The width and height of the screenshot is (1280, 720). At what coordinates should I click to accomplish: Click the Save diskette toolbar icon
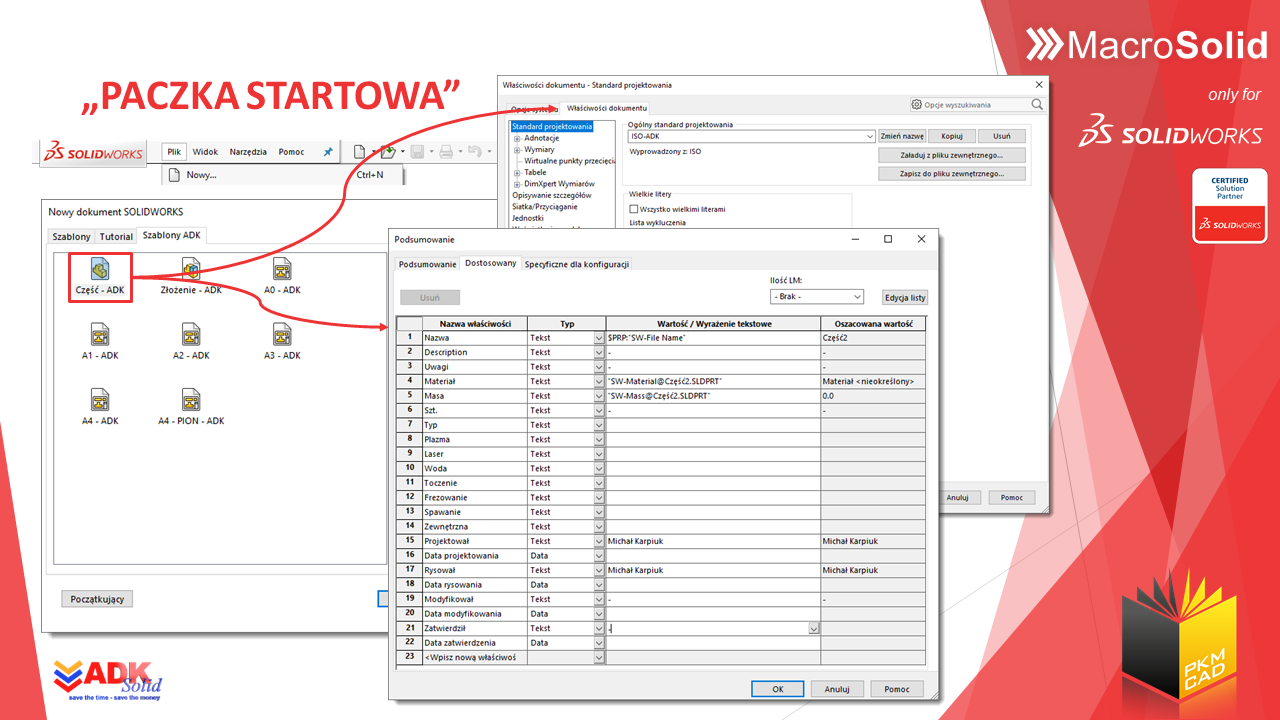(x=417, y=152)
